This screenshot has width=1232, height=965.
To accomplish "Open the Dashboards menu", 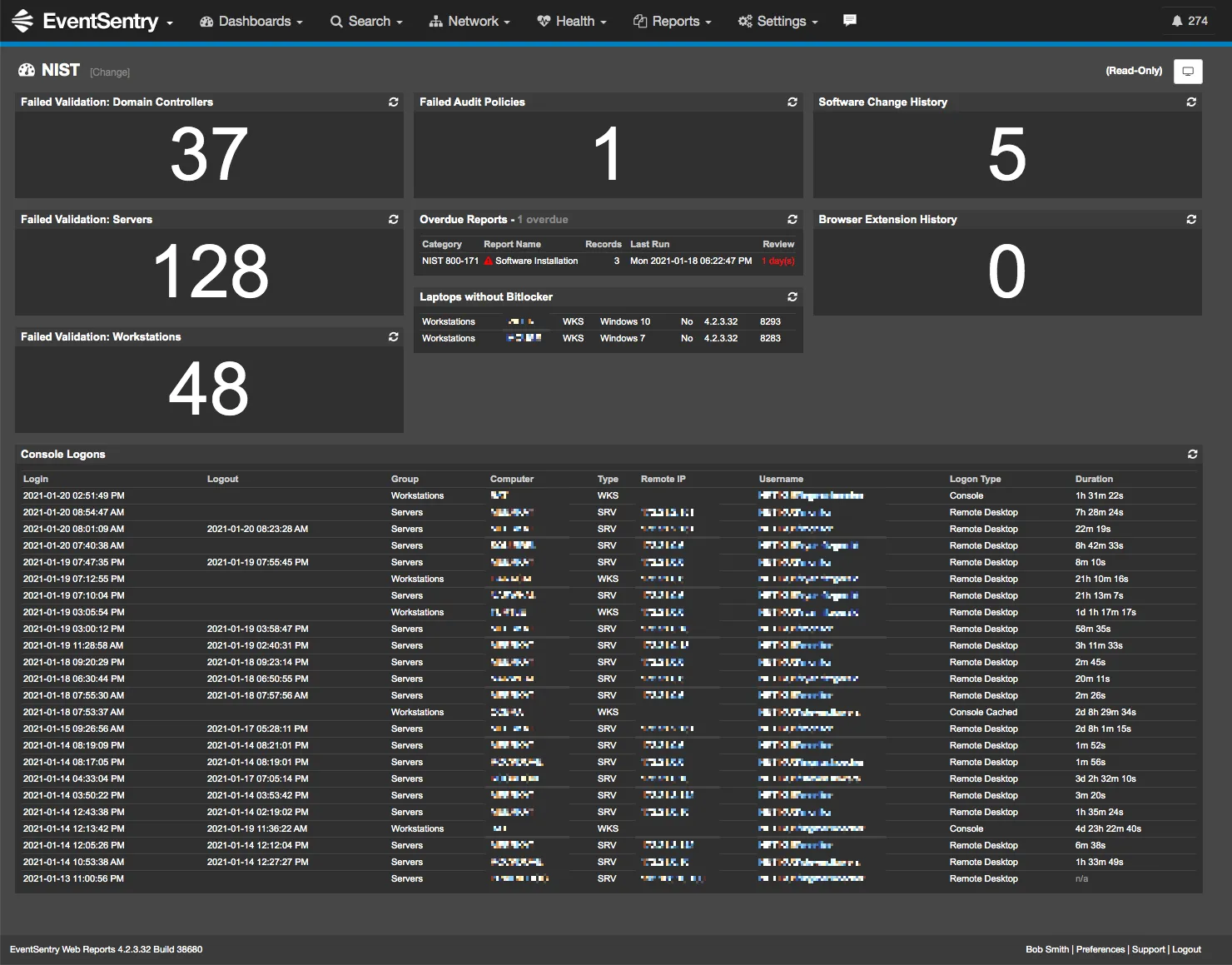I will (251, 21).
